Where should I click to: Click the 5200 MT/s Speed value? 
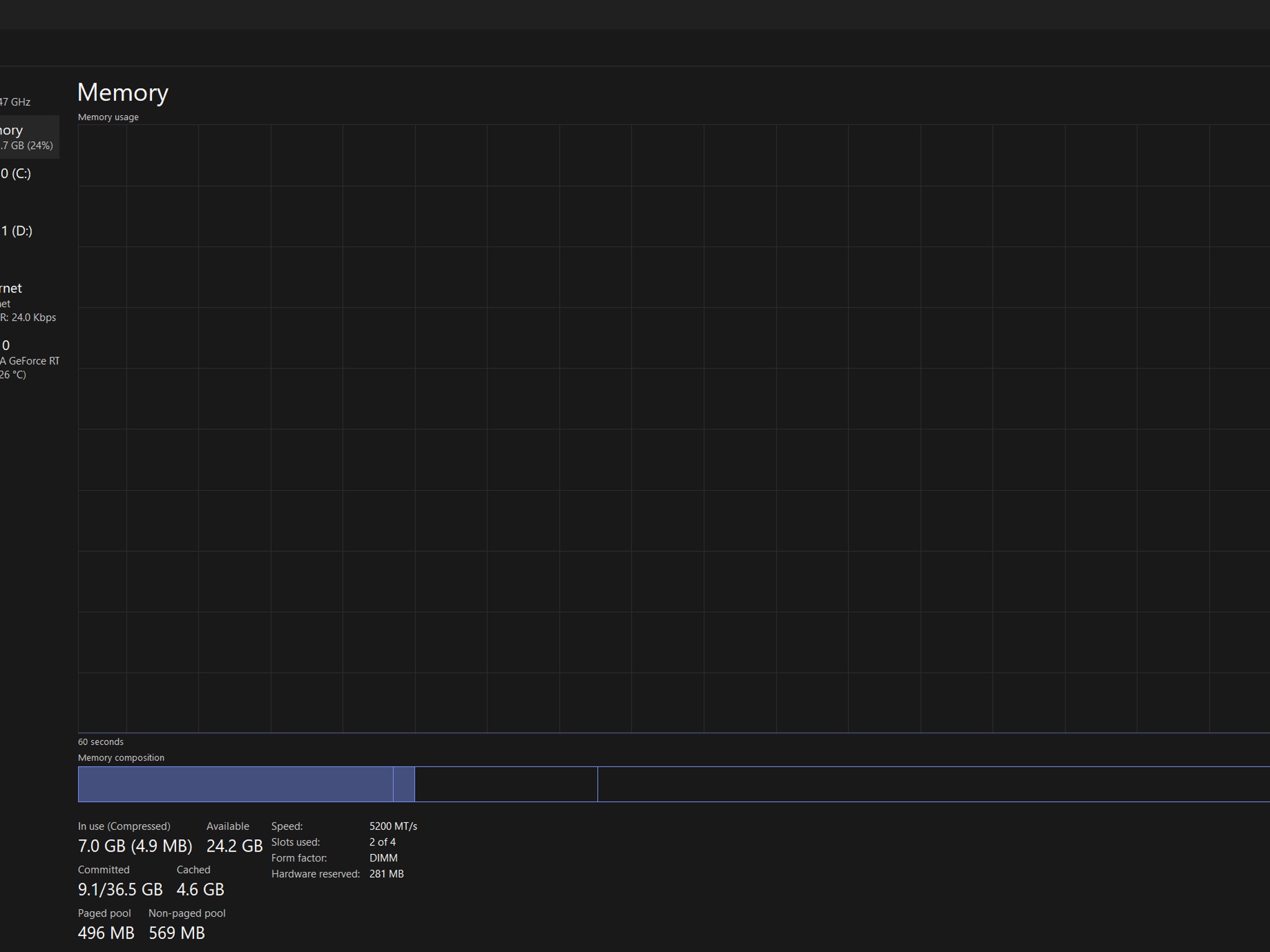(393, 826)
